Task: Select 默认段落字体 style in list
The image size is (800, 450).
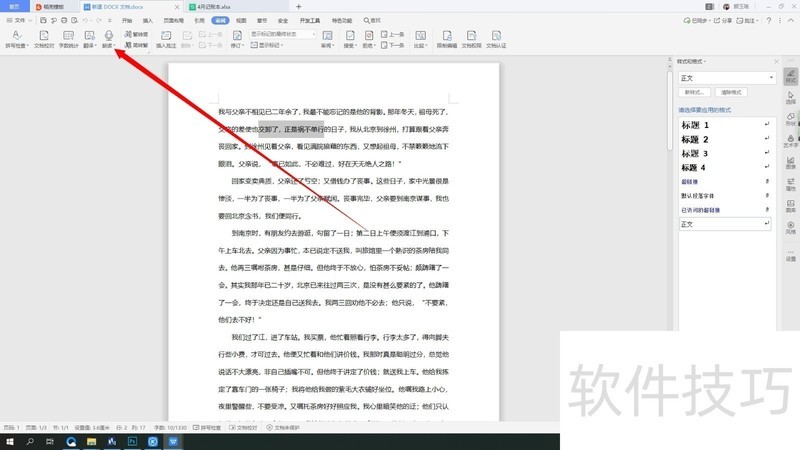Action: pos(724,196)
